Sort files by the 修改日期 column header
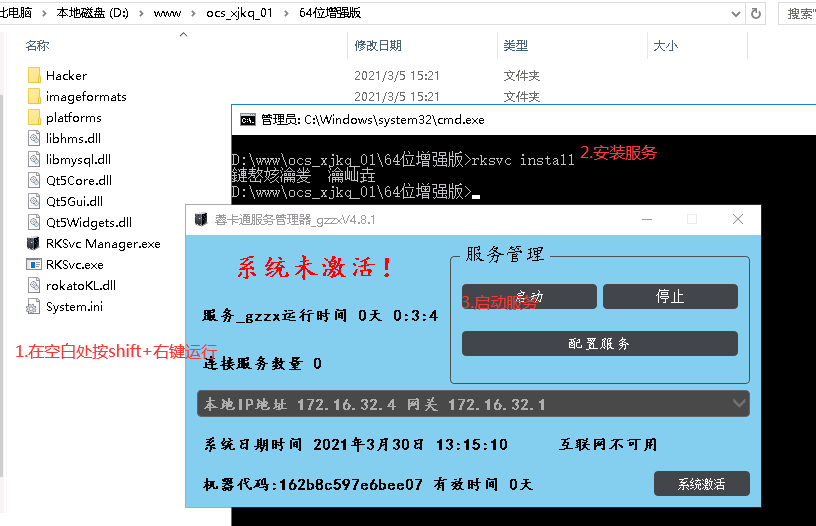The width and height of the screenshot is (816, 526). pos(378,46)
